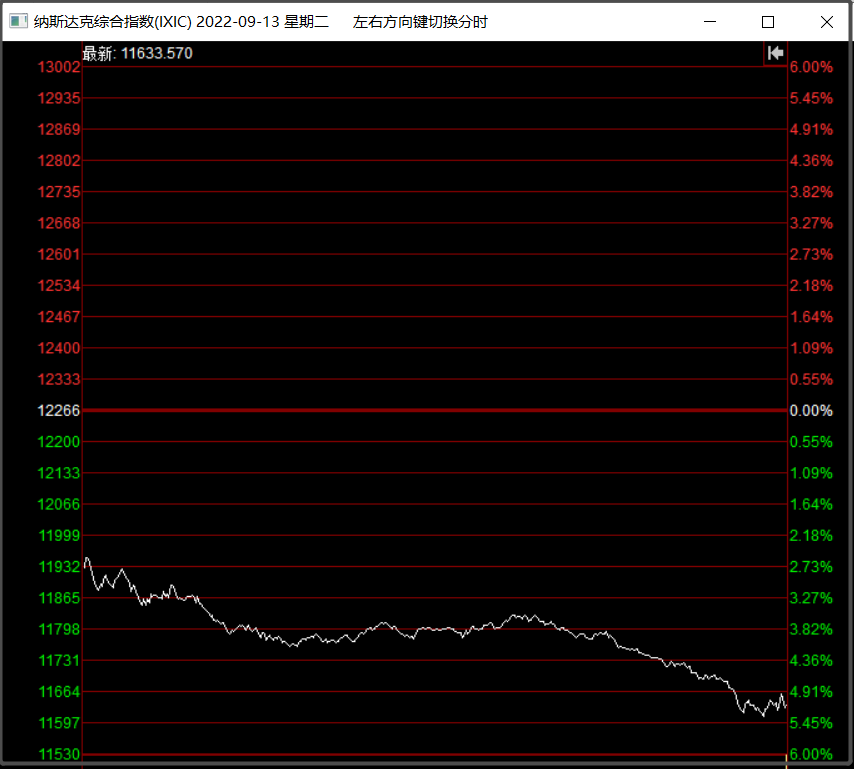Image resolution: width=854 pixels, height=769 pixels.
Task: Click the jump-to-start arrow icon
Action: pos(775,53)
